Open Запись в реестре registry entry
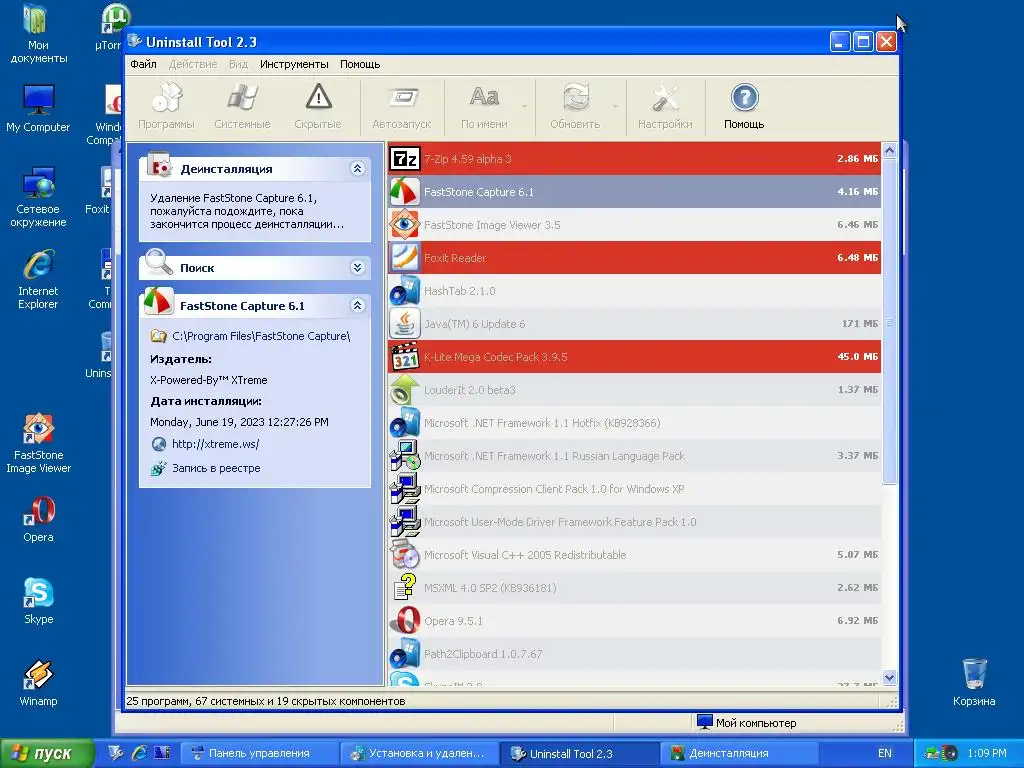The width and height of the screenshot is (1024, 768). coord(216,468)
